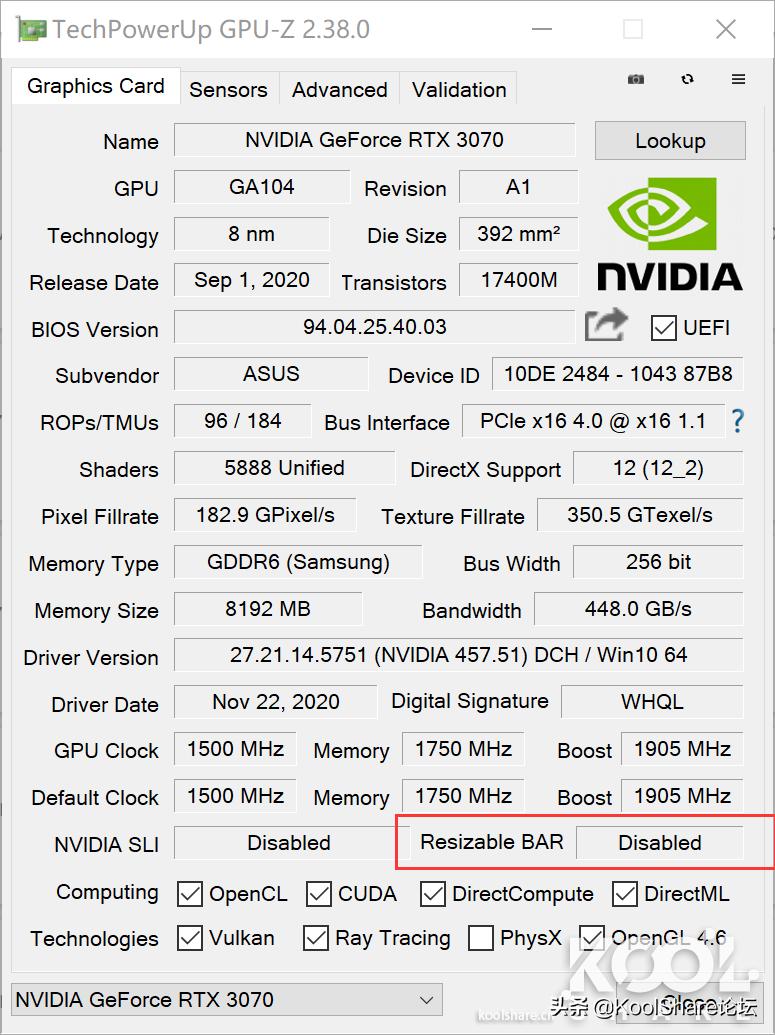This screenshot has width=775, height=1035.
Task: Click the NVIDIA logo image
Action: click(669, 234)
